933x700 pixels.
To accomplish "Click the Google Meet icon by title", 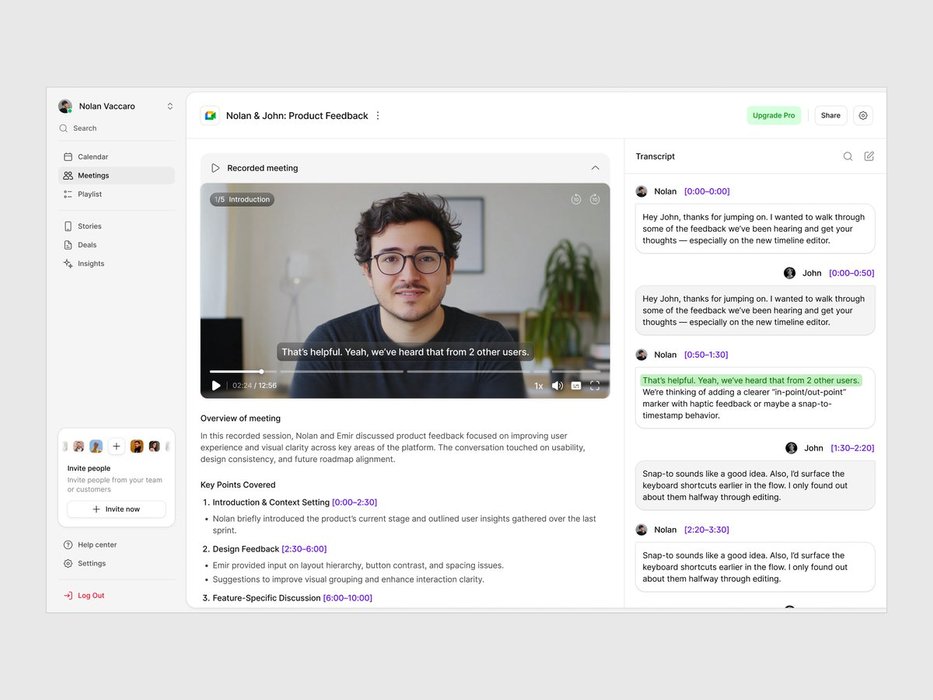I will 211,115.
